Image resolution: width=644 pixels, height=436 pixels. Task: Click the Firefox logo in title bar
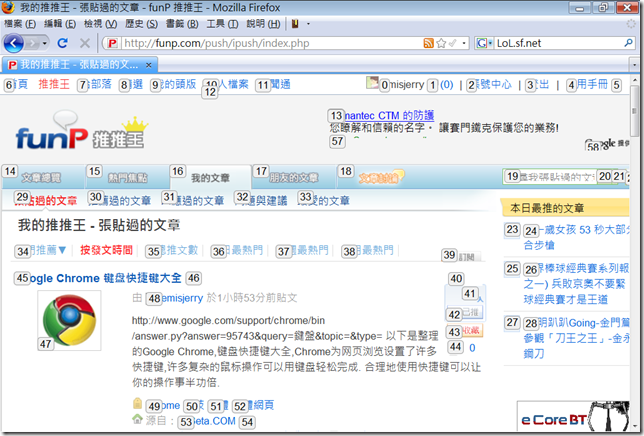click(8, 7)
